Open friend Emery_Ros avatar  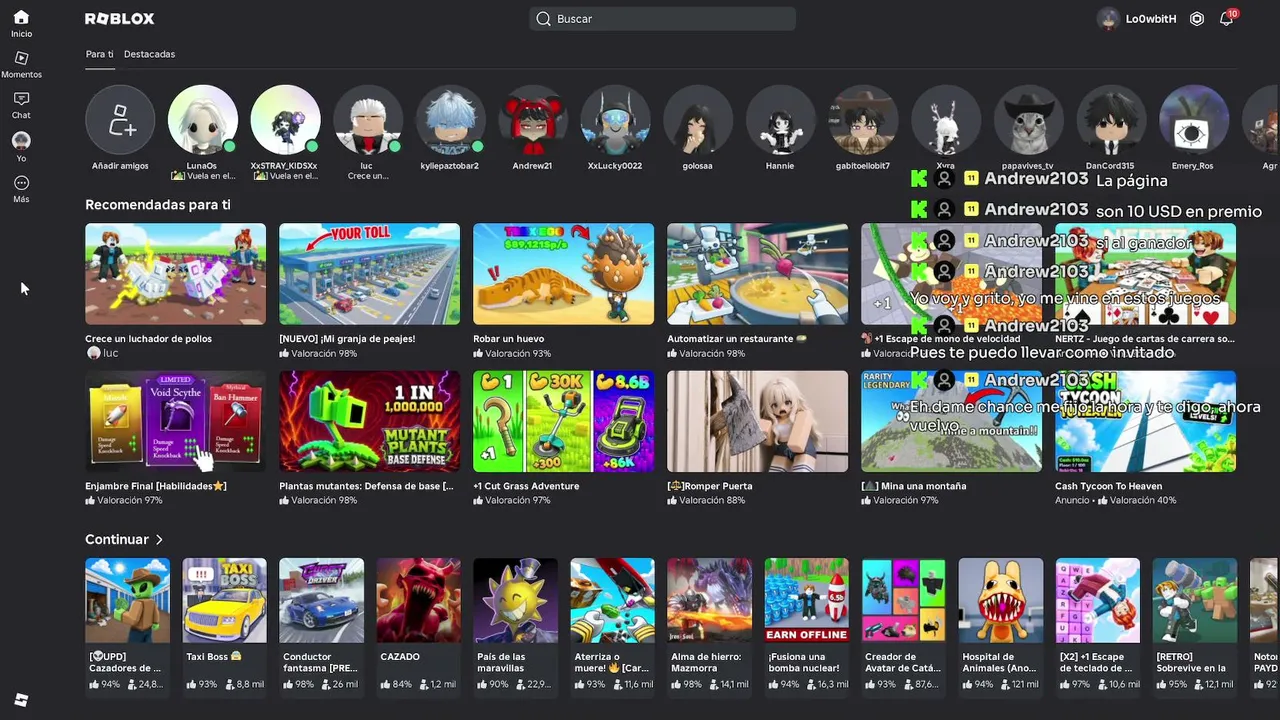[1194, 120]
